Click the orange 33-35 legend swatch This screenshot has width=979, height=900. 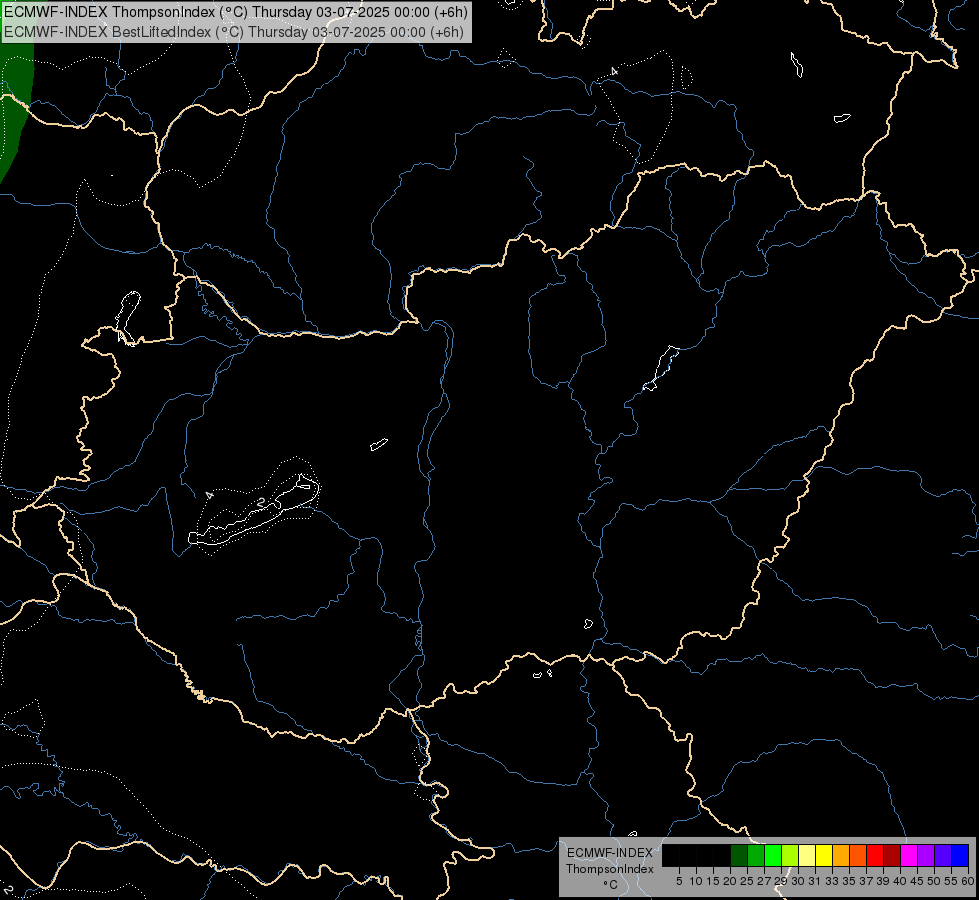[x=841, y=856]
